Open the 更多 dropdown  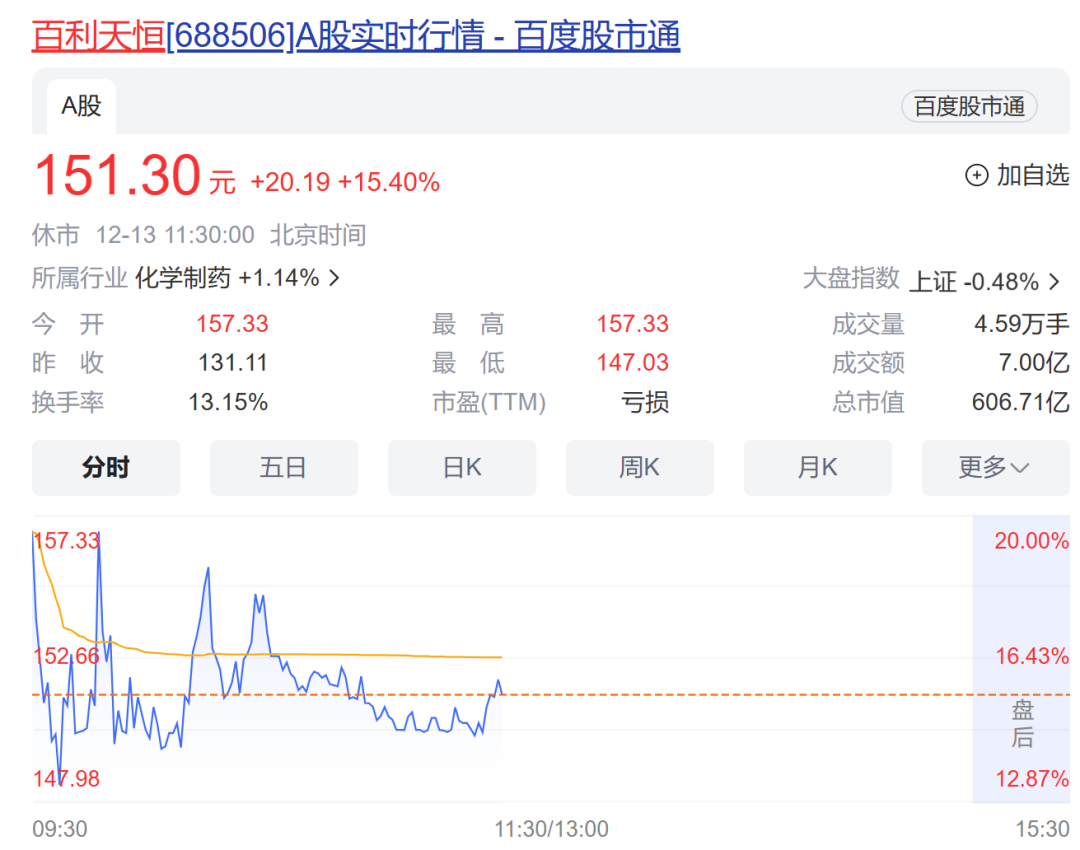[x=995, y=468]
